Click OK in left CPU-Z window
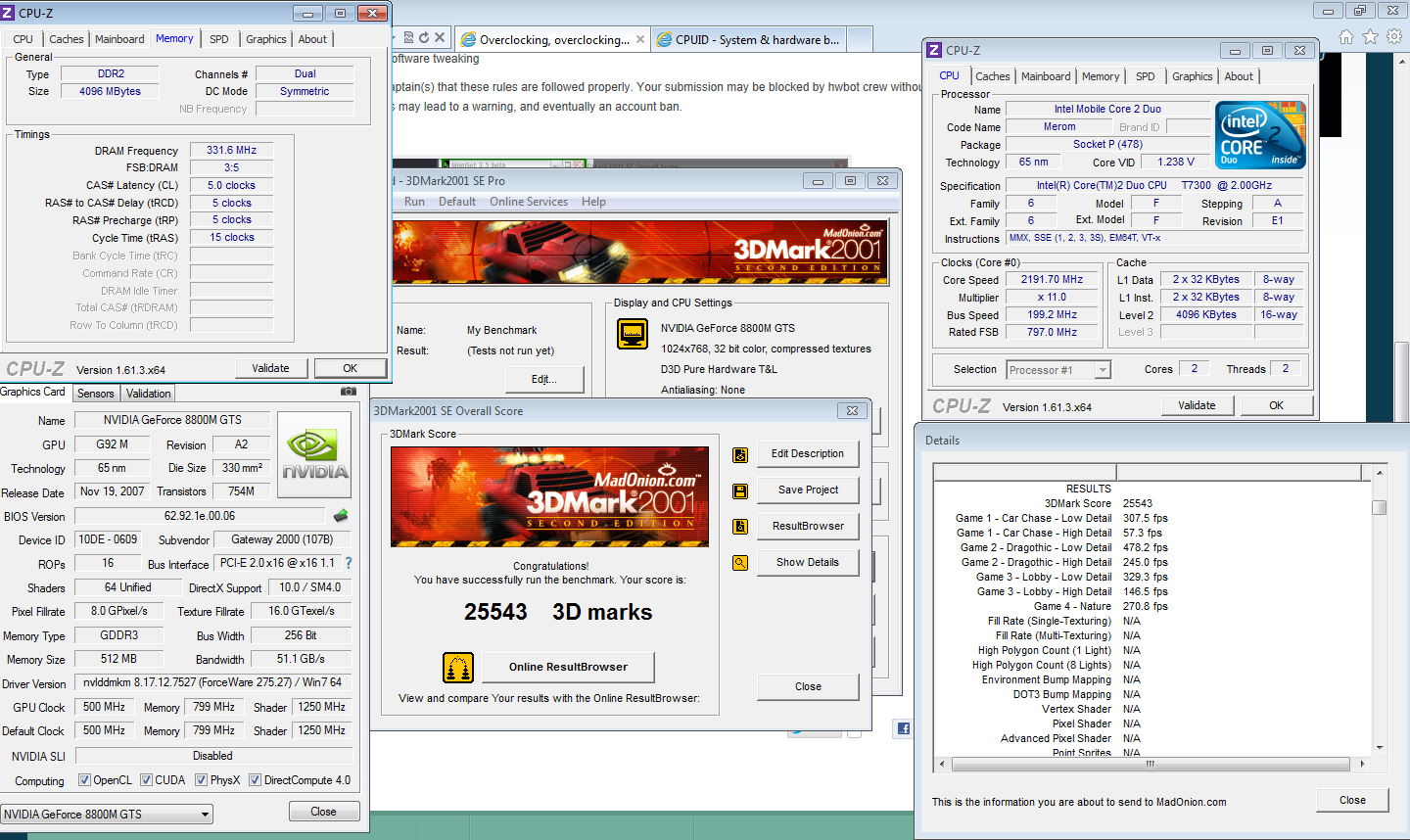The image size is (1410, 840). [351, 368]
